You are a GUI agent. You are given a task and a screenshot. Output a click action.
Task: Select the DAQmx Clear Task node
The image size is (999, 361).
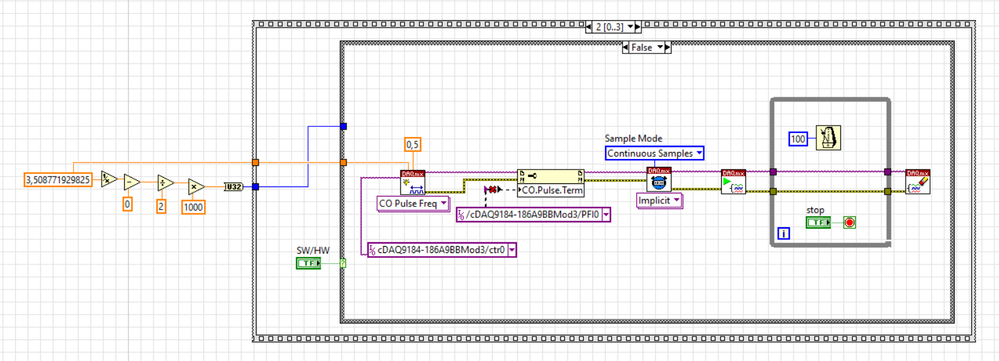point(917,181)
